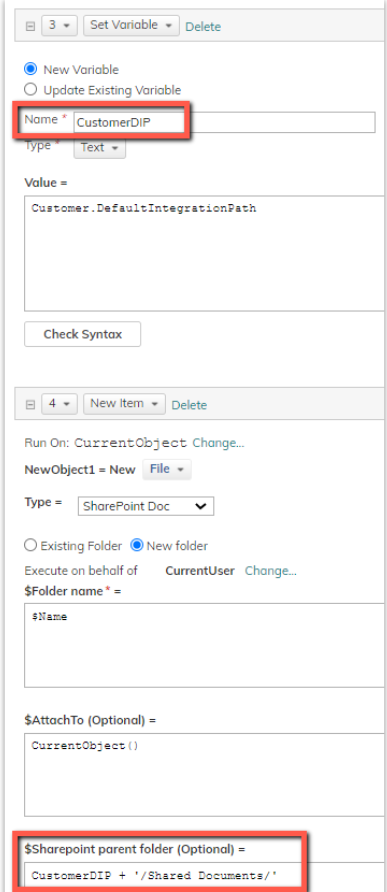The height and width of the screenshot is (892, 387).
Task: Click the 'CurrentUser' text
Action: tap(200, 571)
